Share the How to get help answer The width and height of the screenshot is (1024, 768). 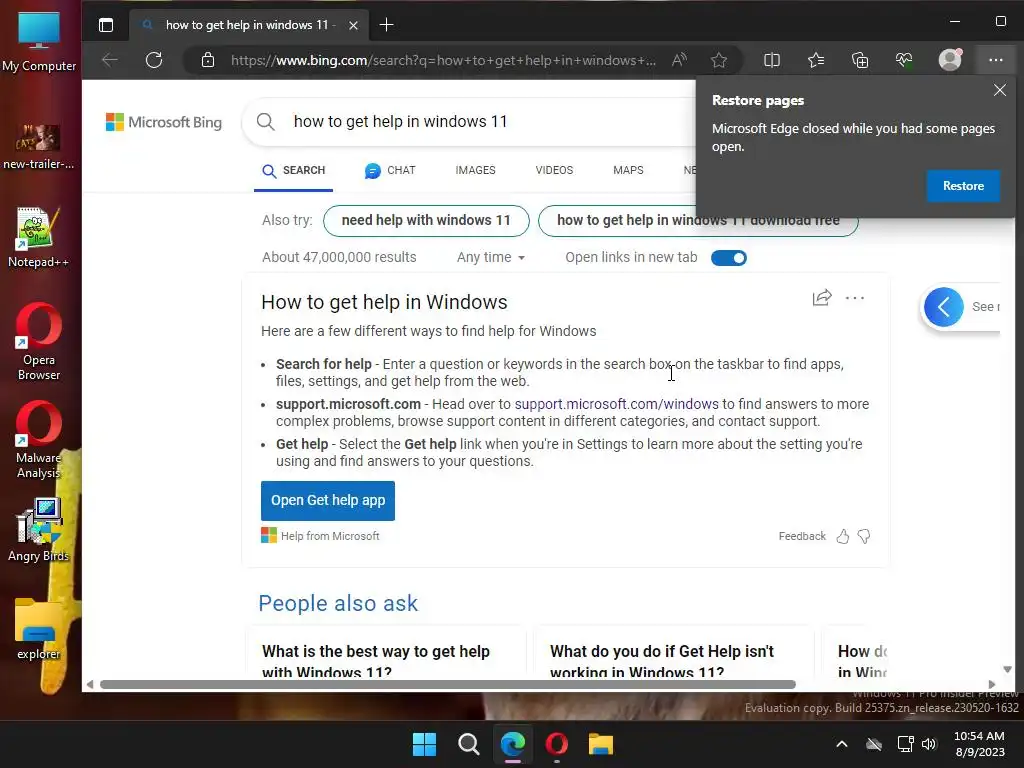(x=822, y=298)
